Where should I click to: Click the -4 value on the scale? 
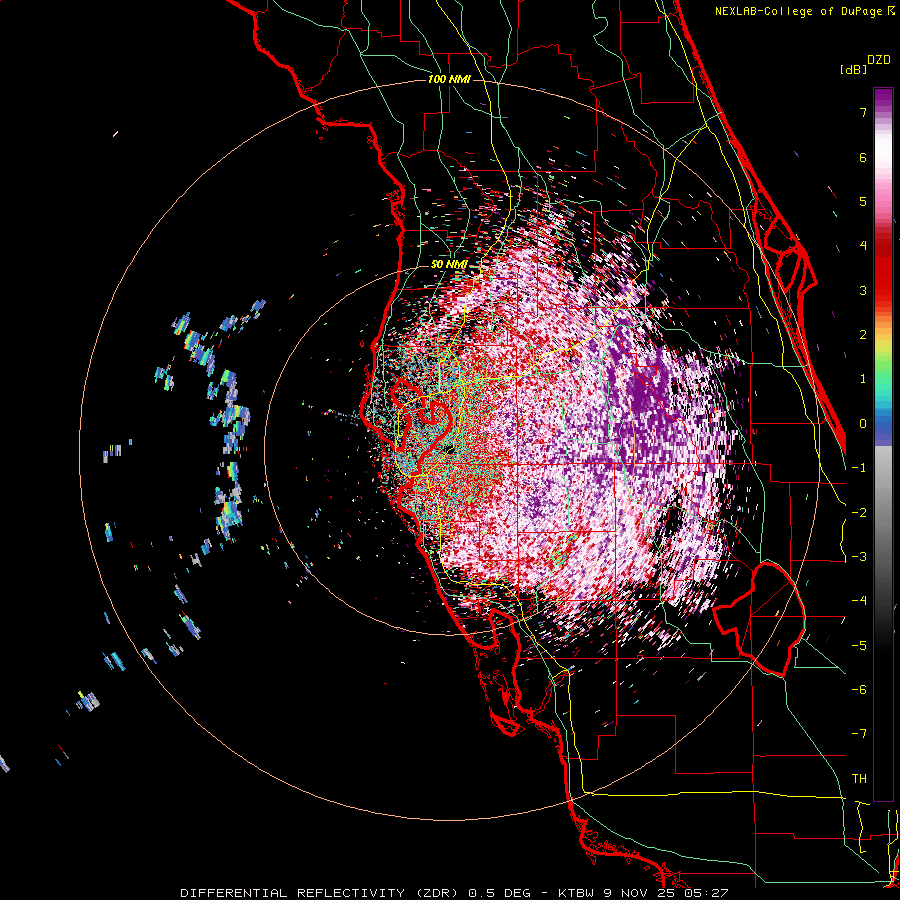click(x=859, y=601)
